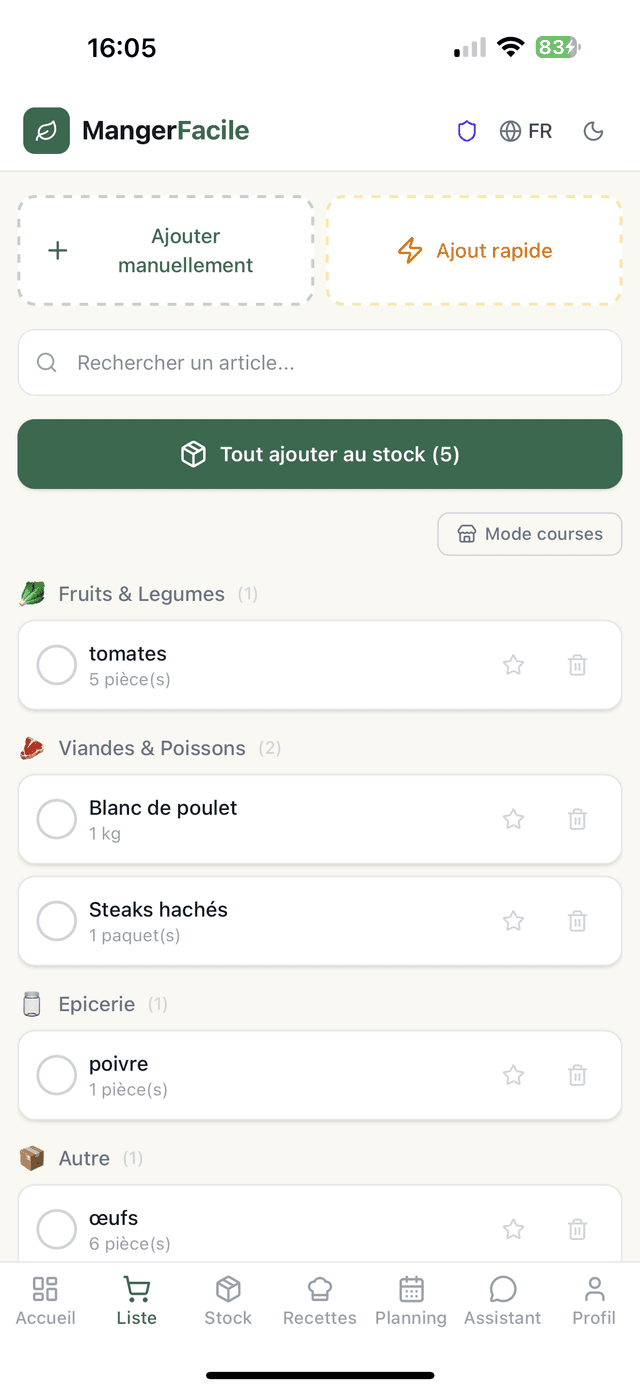
Task: Check off tomates in the list
Action: click(x=57, y=664)
